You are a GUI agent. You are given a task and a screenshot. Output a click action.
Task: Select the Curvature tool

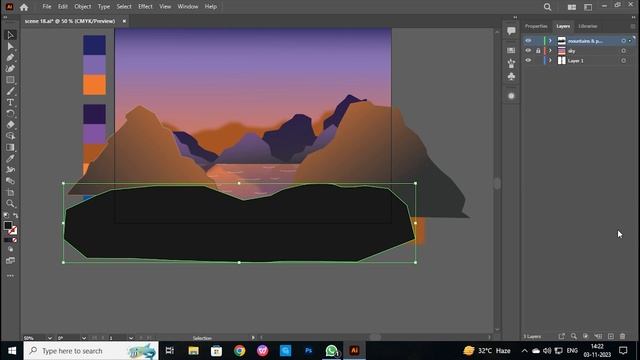pos(11,69)
